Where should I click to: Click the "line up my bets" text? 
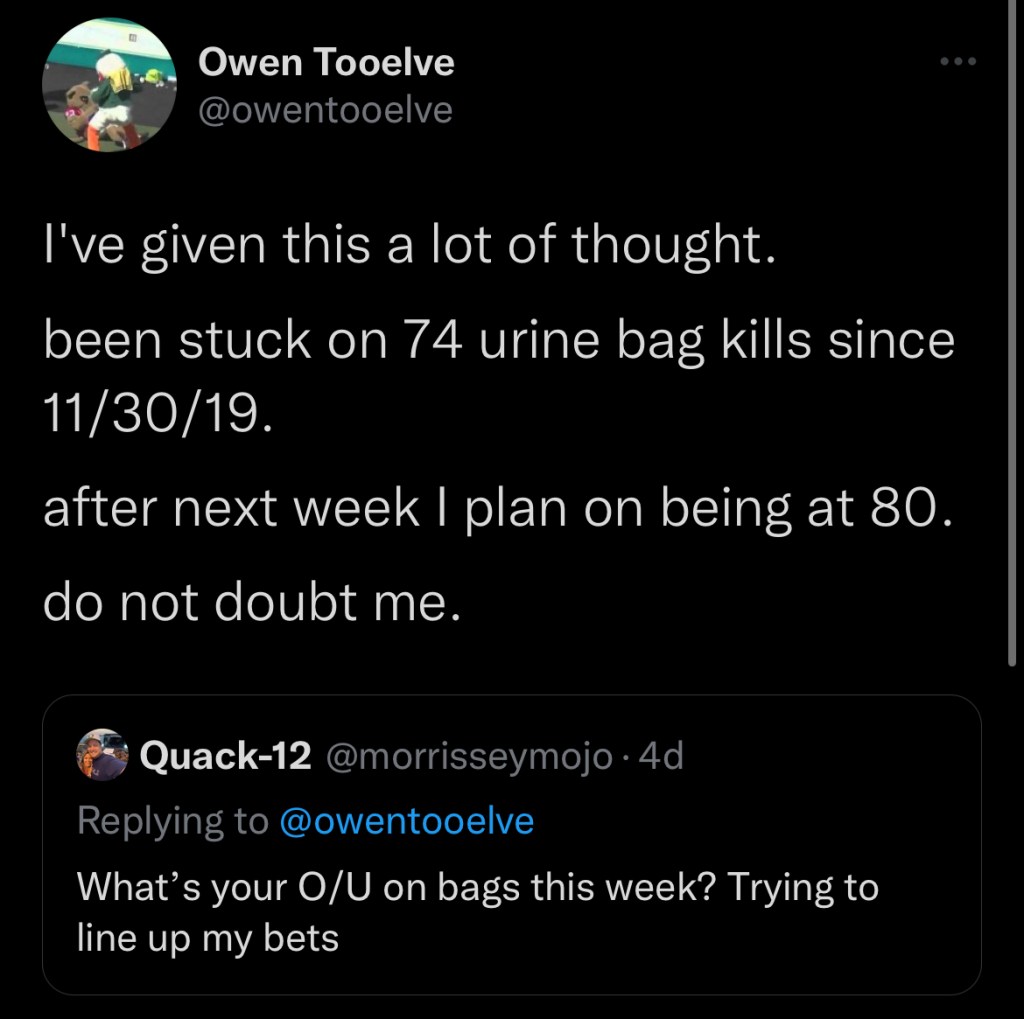[x=207, y=939]
